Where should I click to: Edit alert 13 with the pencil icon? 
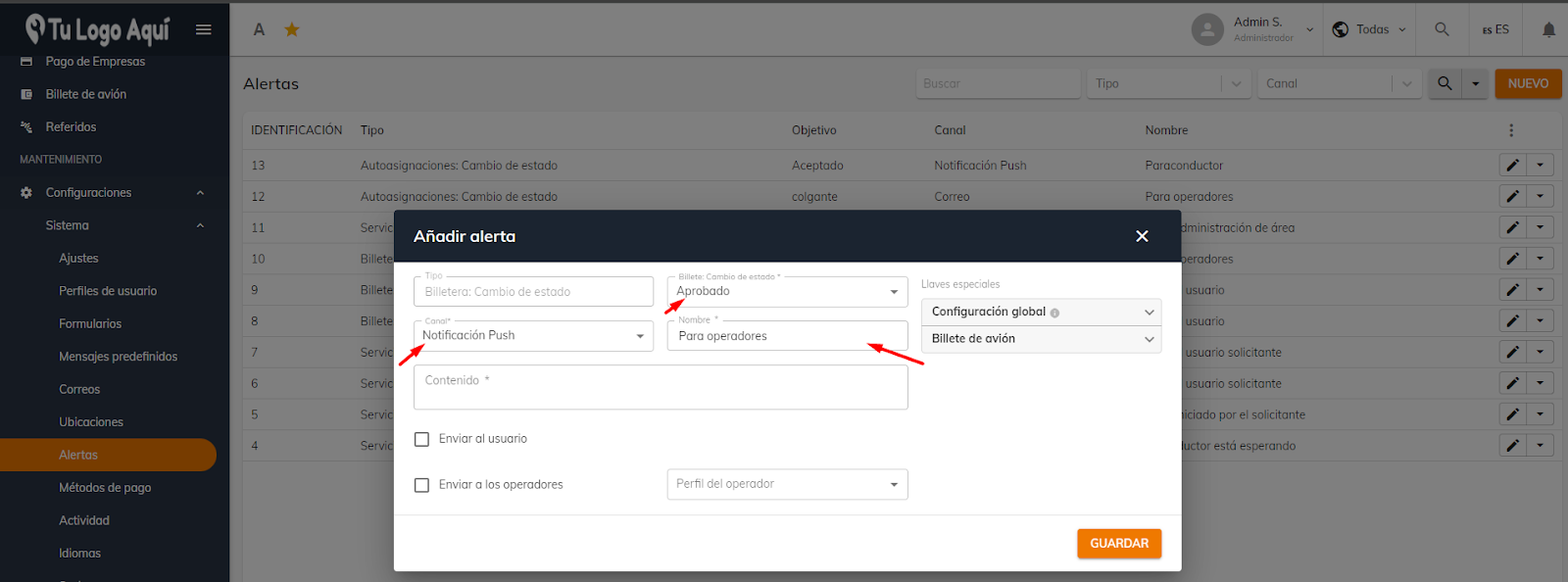pos(1512,166)
